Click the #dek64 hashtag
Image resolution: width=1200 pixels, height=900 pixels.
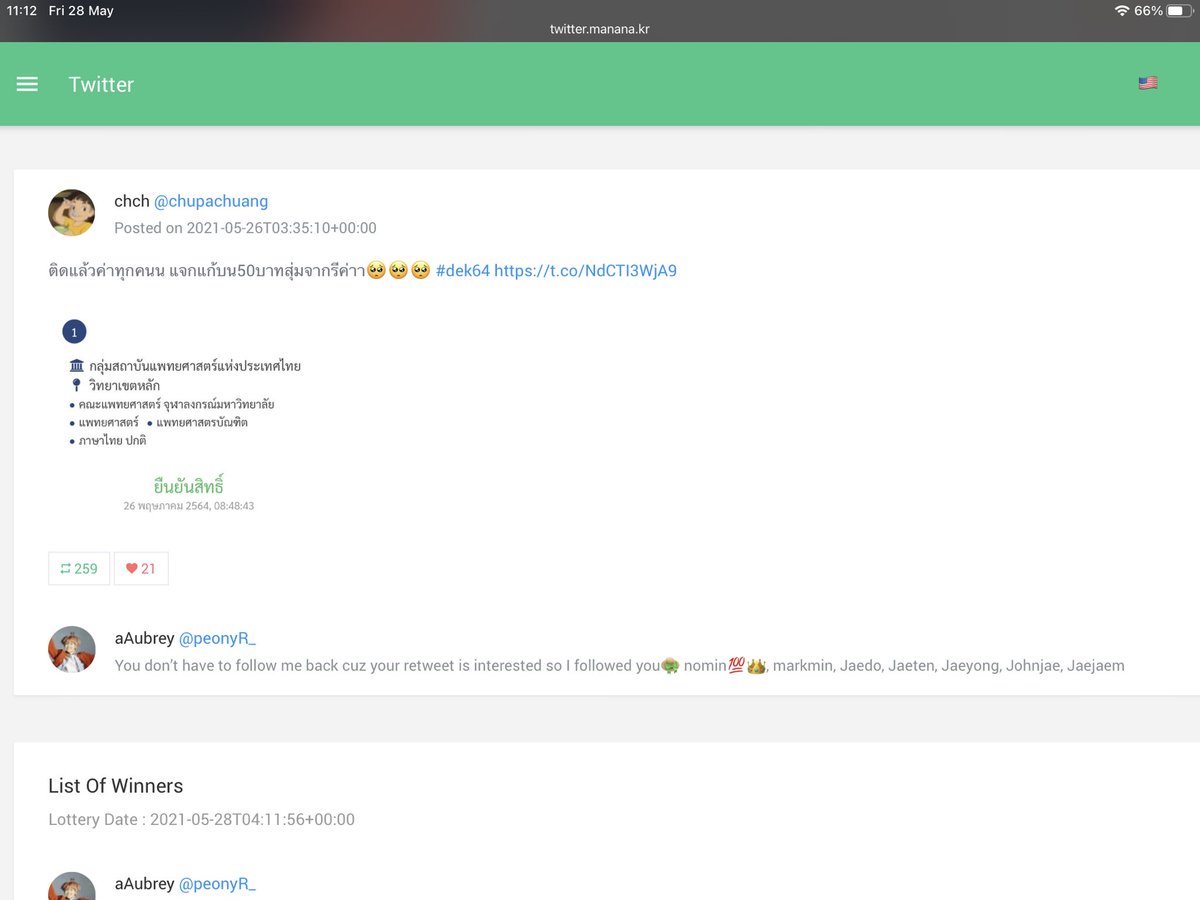[x=463, y=271]
